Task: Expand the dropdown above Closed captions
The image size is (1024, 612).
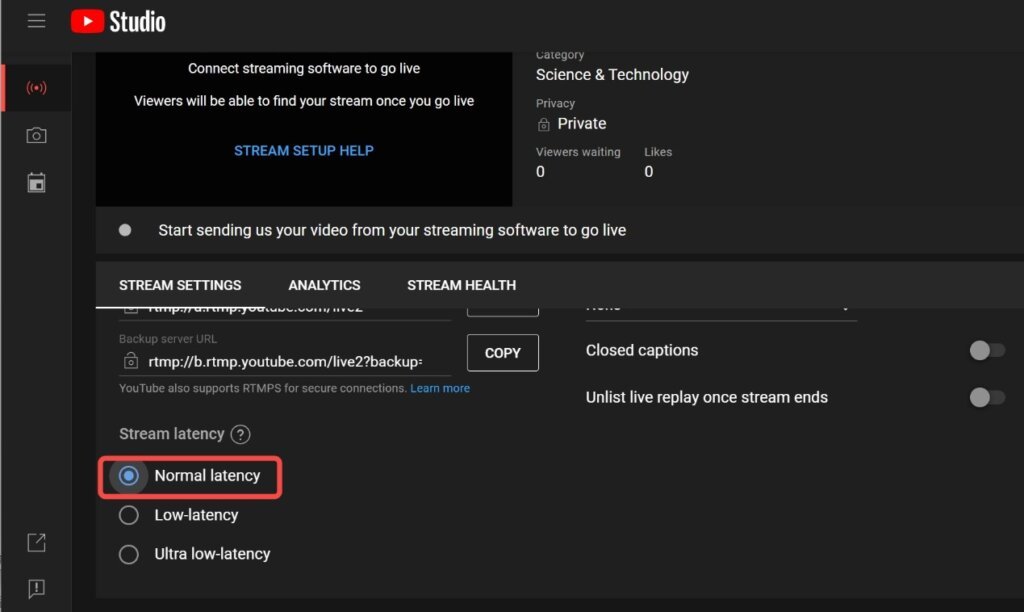Action: (720, 308)
